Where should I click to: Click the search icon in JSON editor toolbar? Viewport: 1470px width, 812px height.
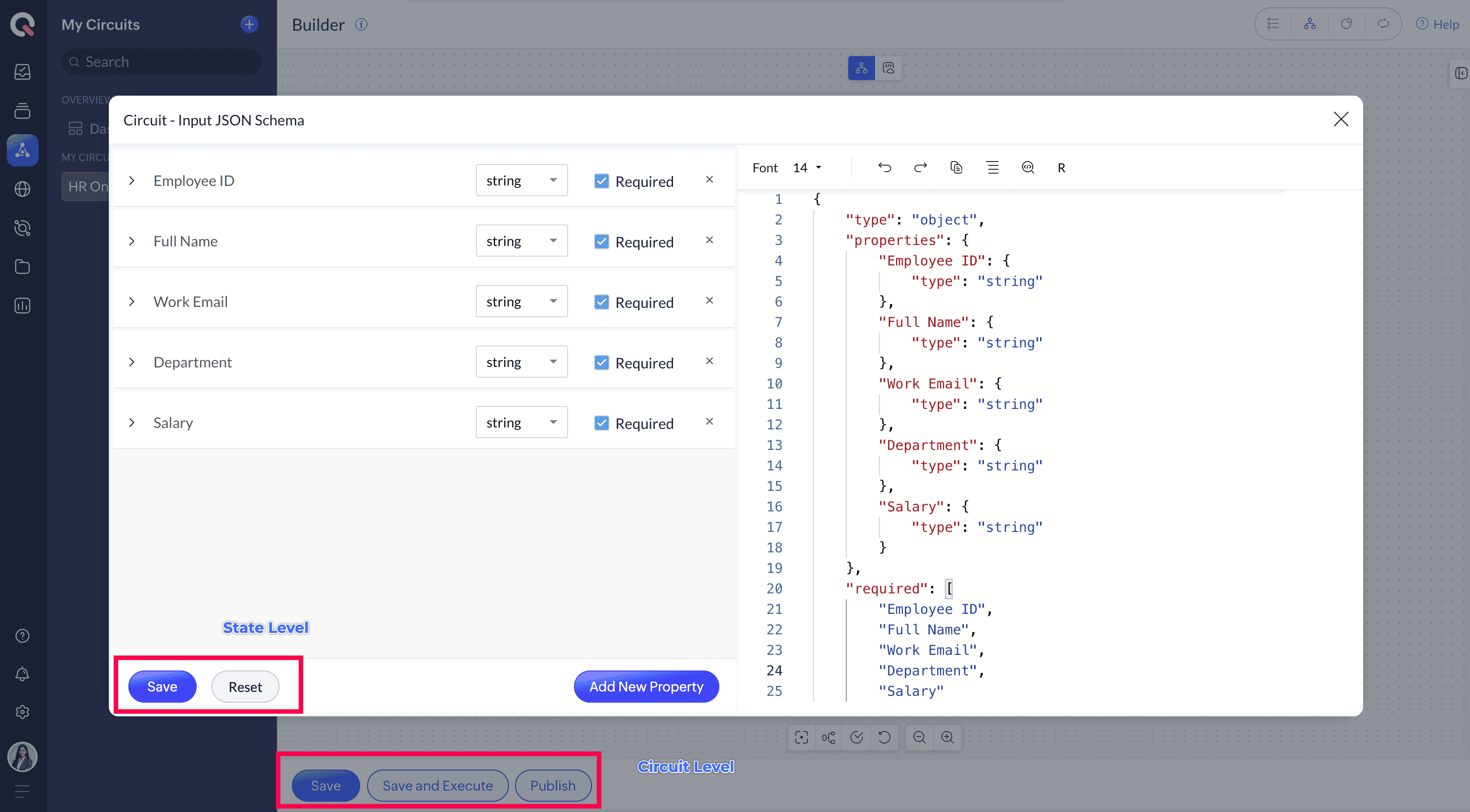click(x=1028, y=167)
